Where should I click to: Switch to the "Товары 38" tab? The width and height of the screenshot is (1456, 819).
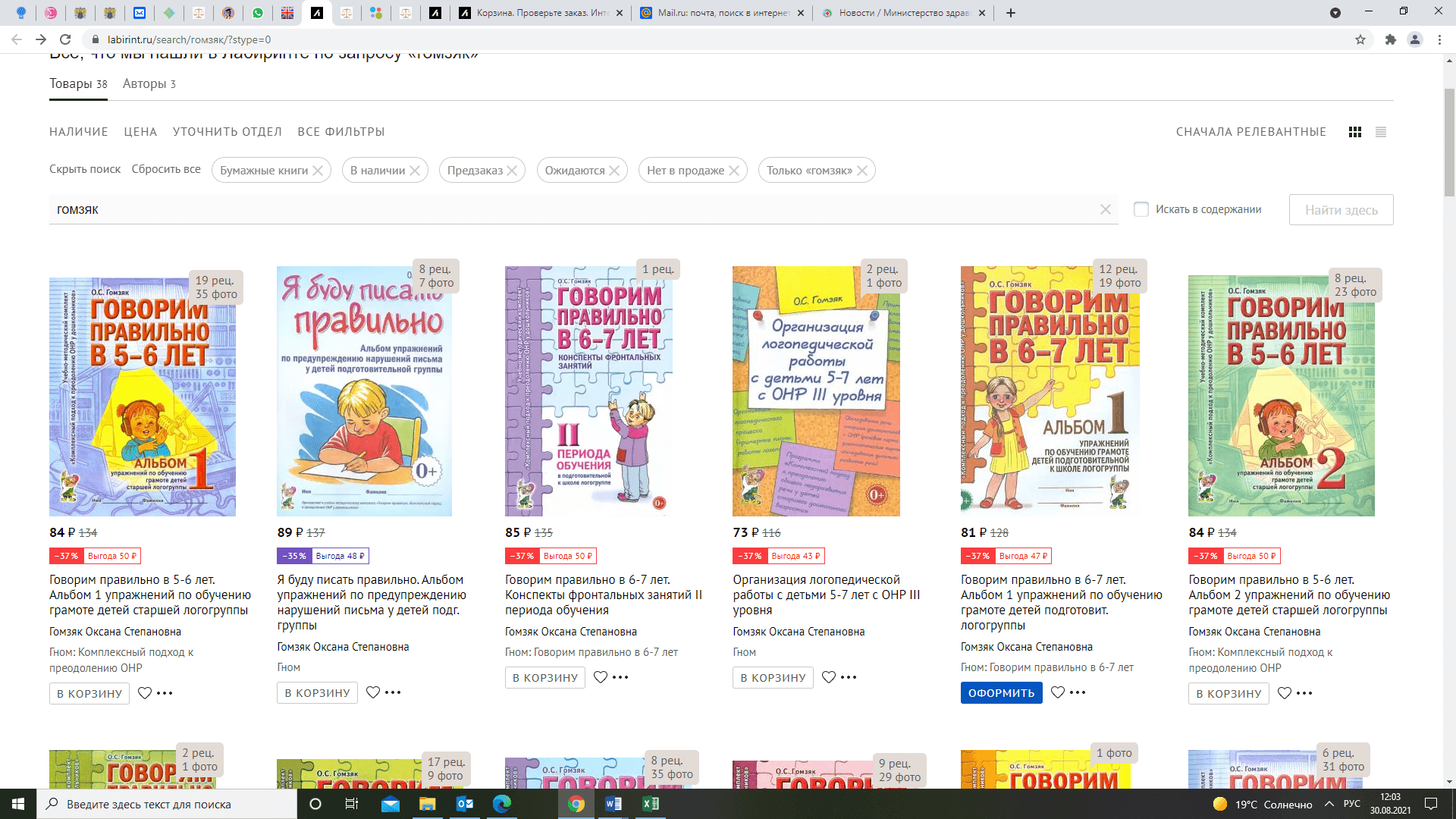(x=78, y=84)
